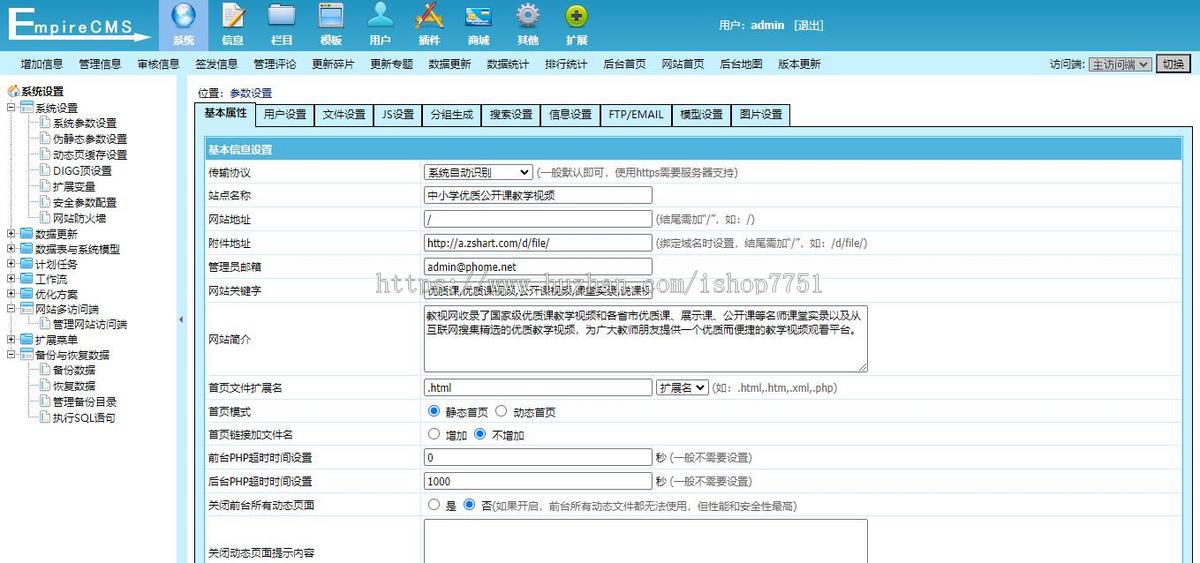
Task: Switch to the JS设置 tab
Action: click(x=398, y=115)
